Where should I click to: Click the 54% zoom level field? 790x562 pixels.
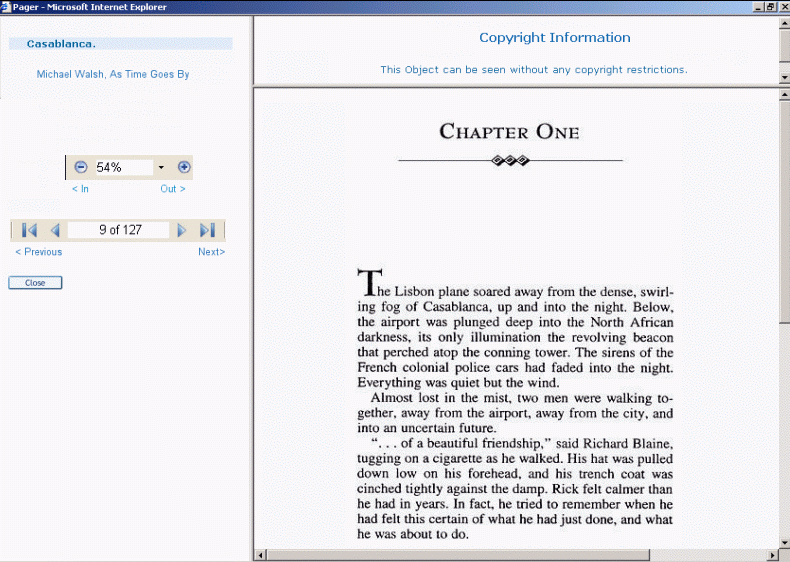point(121,167)
